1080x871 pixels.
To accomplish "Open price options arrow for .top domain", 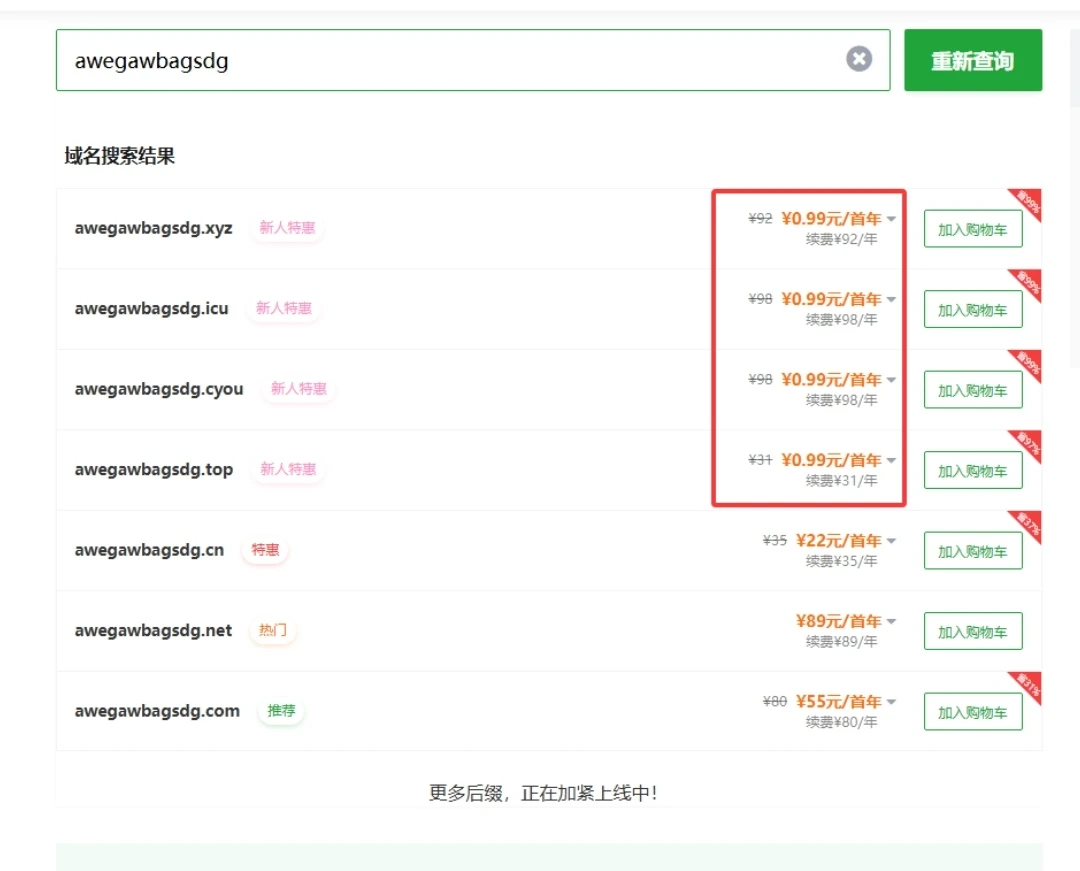I will coord(891,460).
